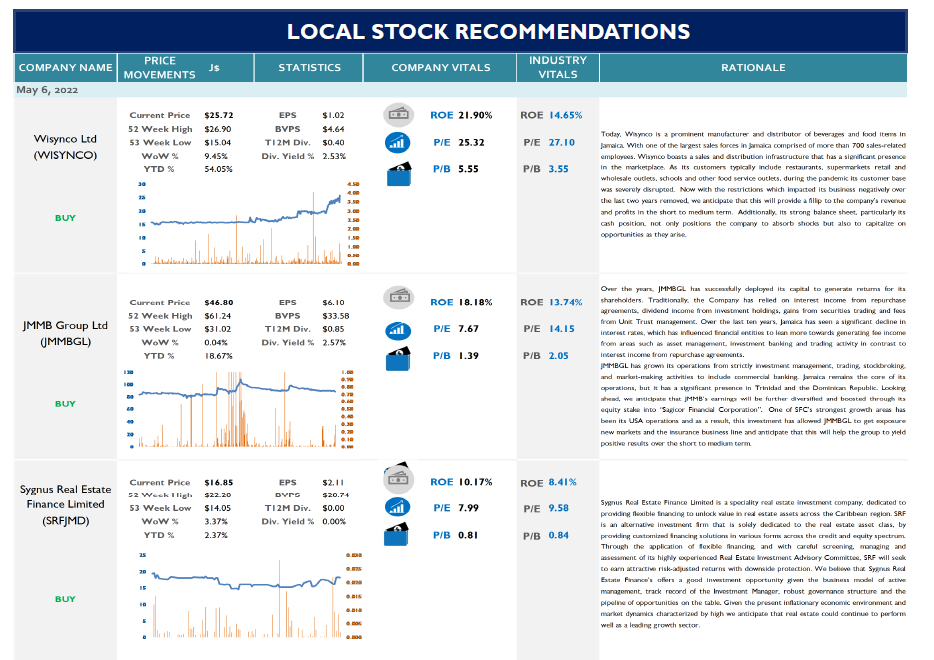Click the date May 6, 2022

(47, 90)
